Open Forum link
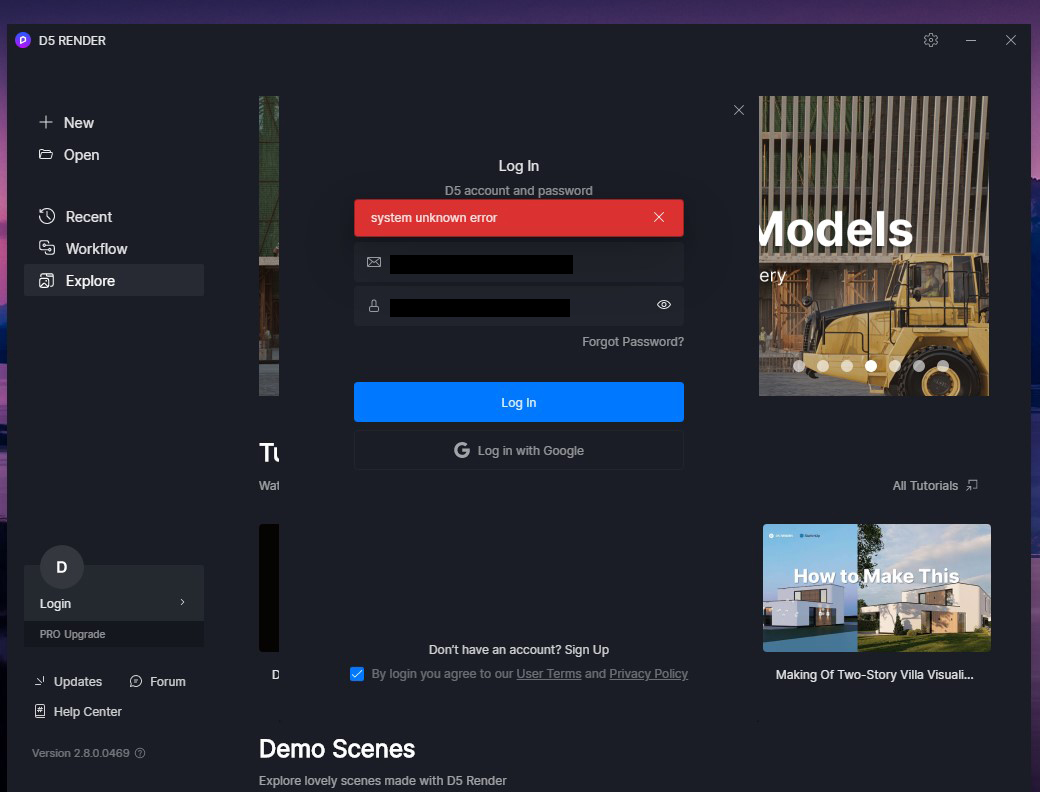 point(168,681)
